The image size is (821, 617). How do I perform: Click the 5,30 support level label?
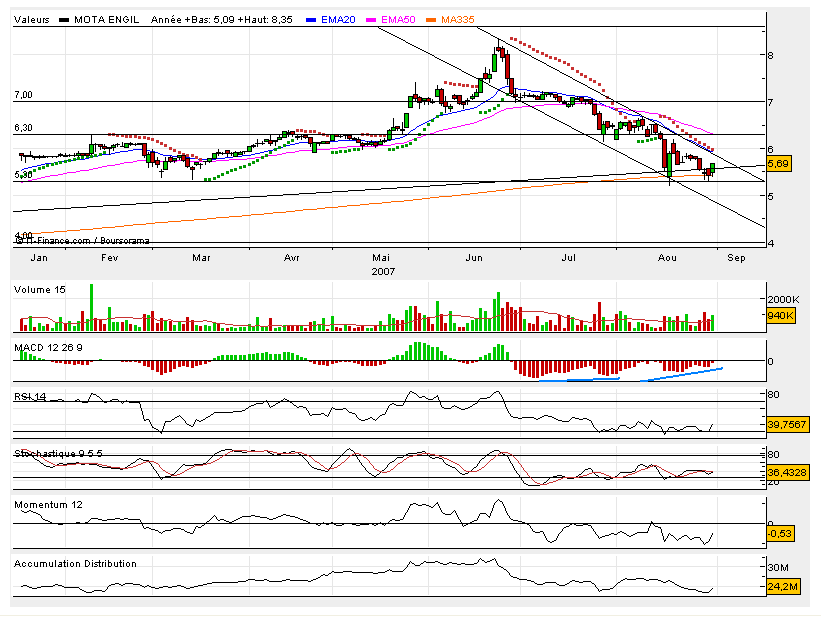click(23, 175)
